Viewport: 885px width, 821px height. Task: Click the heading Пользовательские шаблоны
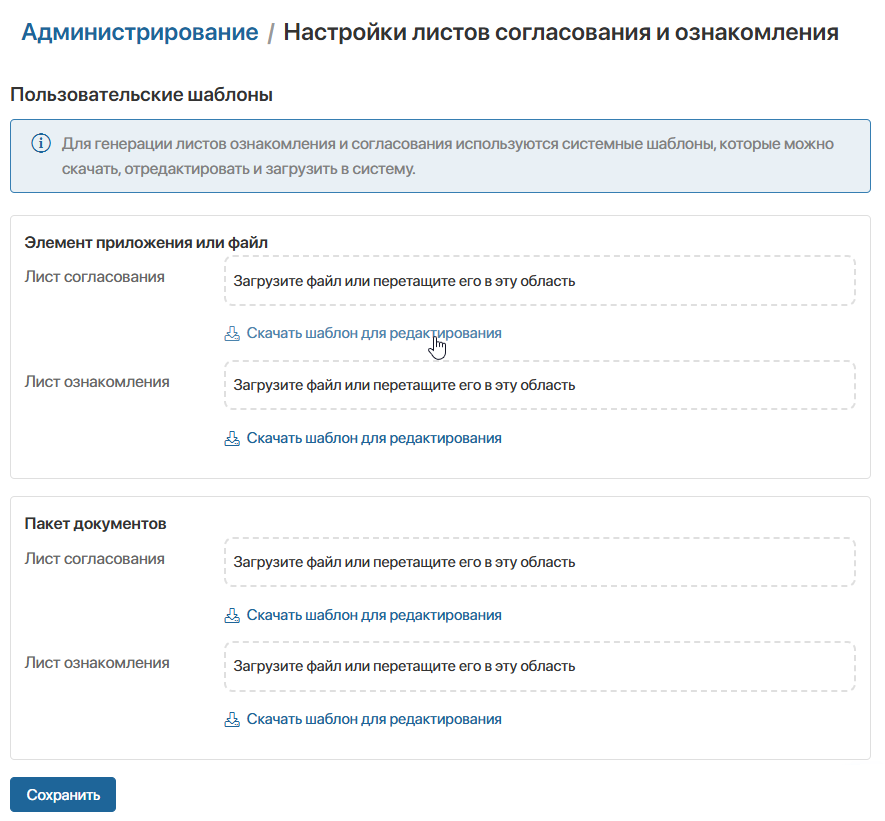(x=141, y=94)
